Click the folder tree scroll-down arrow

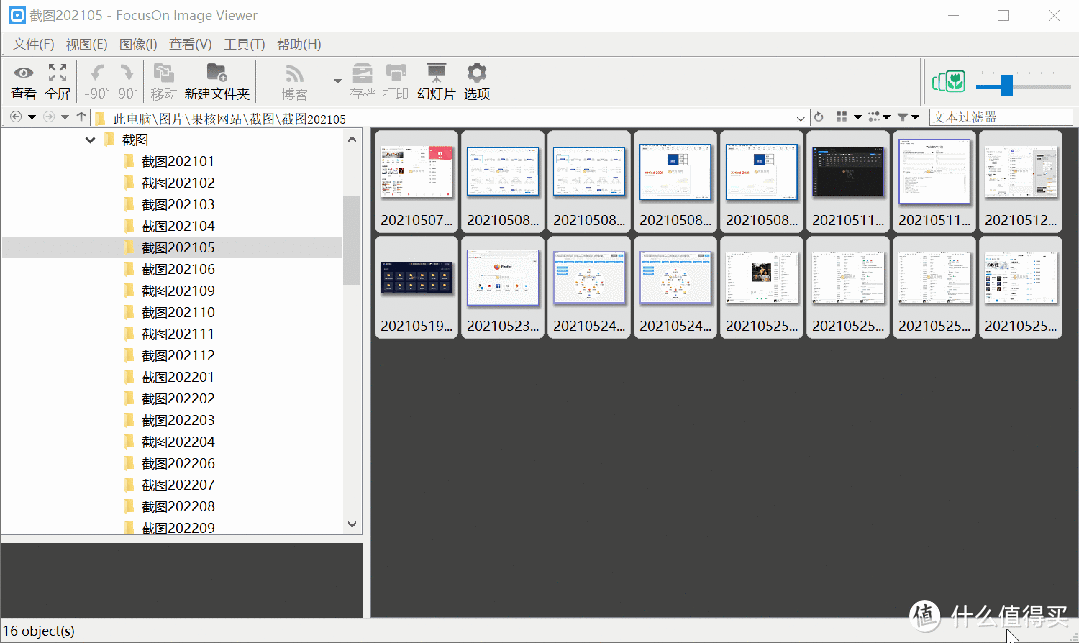pyautogui.click(x=352, y=524)
